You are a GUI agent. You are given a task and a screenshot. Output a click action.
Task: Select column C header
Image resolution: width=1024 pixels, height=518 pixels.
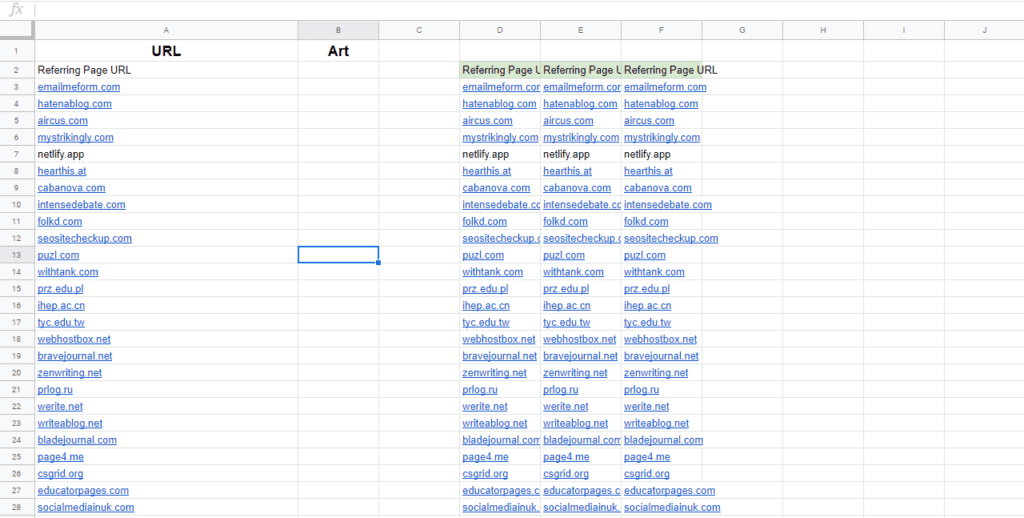coord(419,30)
